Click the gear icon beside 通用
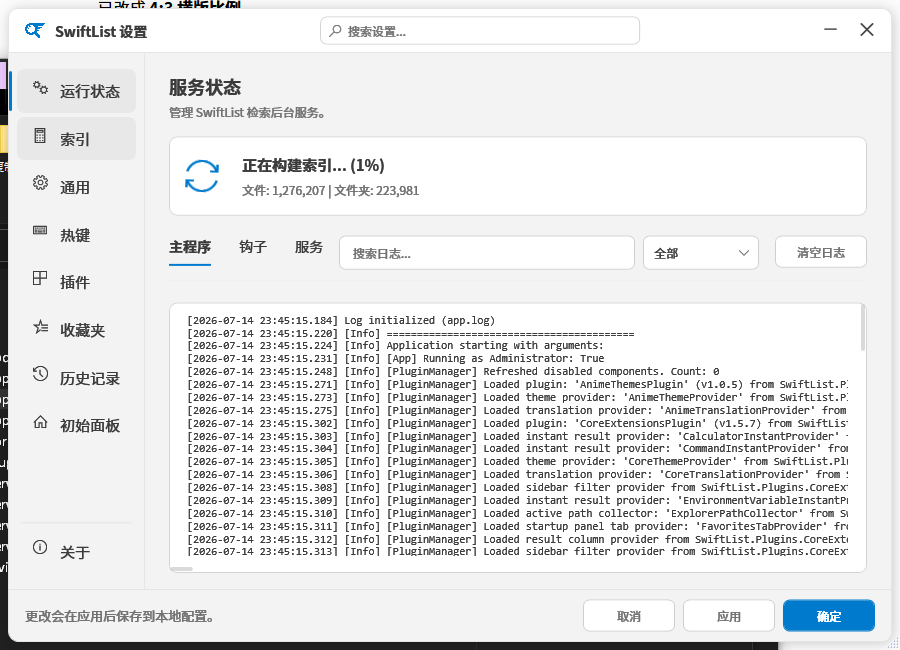Image resolution: width=900 pixels, height=650 pixels. click(x=40, y=183)
